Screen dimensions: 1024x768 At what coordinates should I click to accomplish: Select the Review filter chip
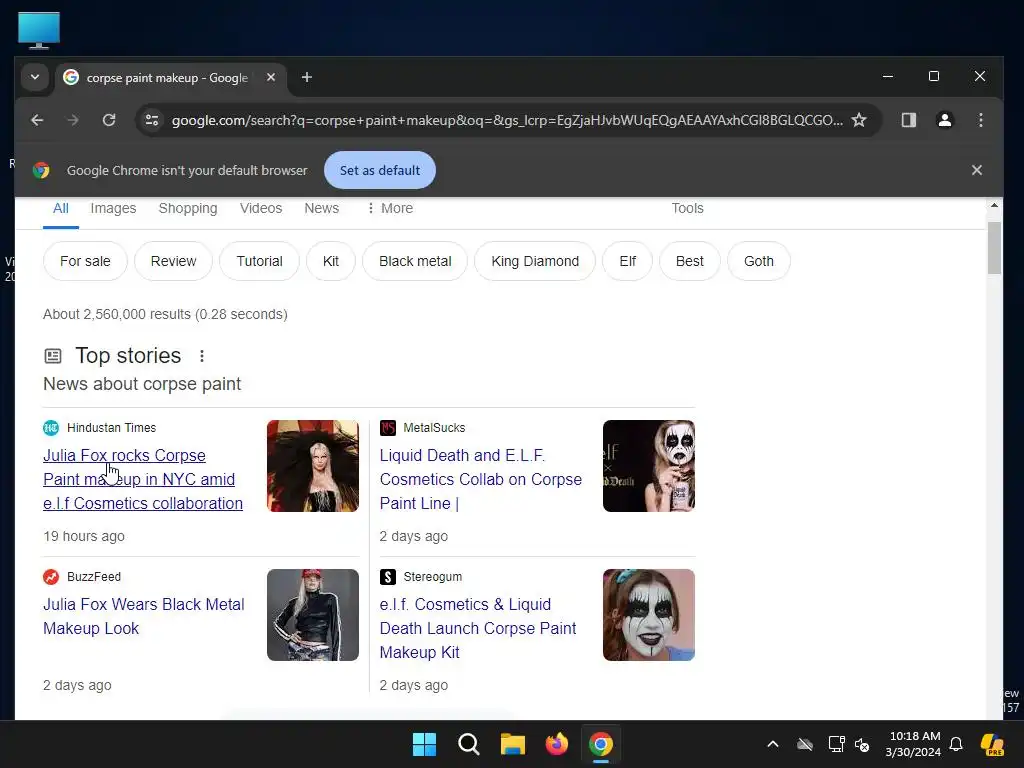tap(173, 261)
